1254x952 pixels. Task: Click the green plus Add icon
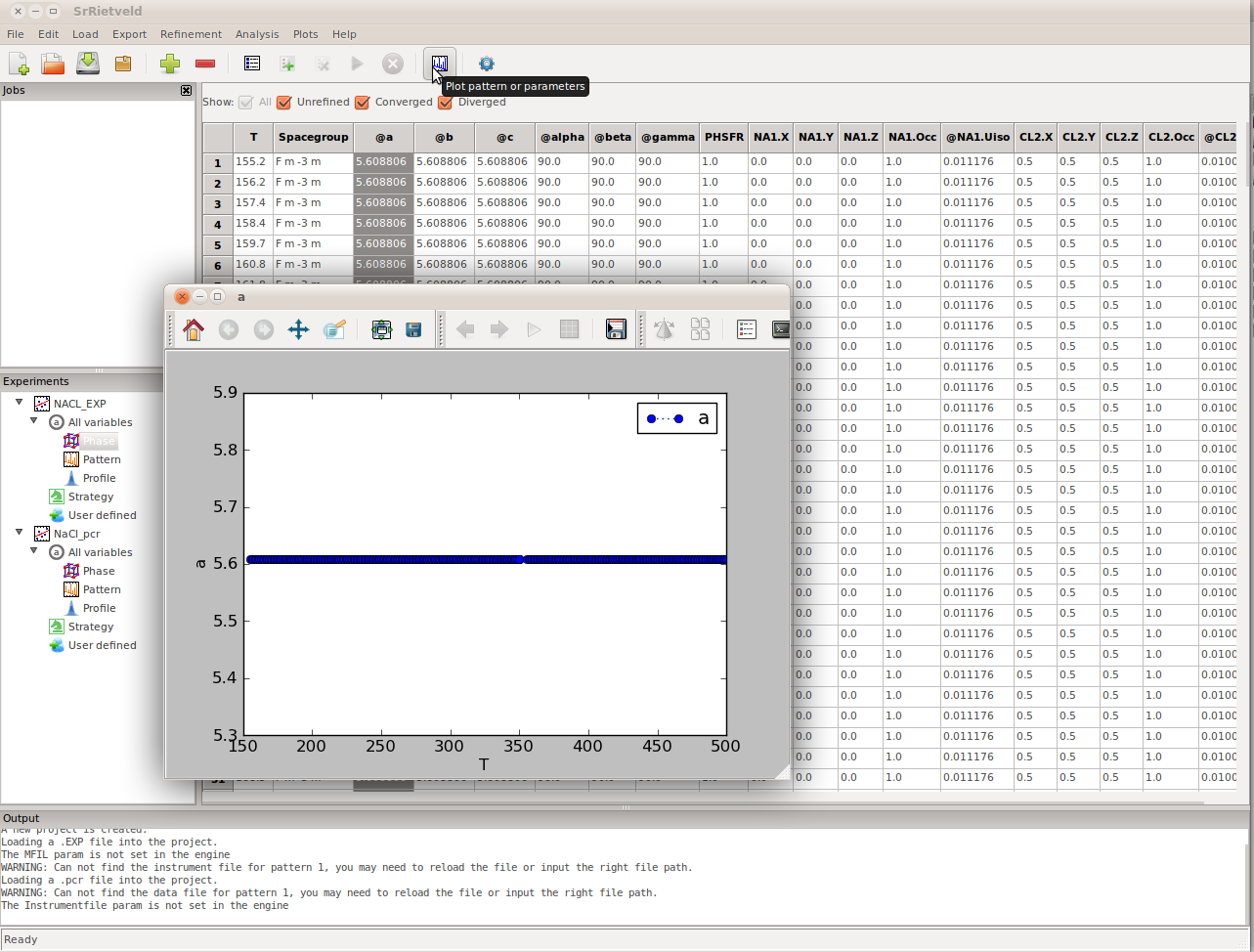(x=170, y=65)
